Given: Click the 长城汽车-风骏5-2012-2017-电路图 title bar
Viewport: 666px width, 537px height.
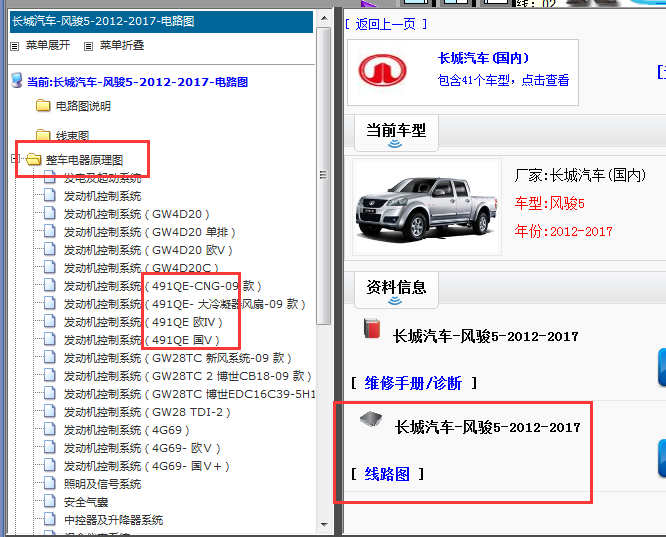Looking at the screenshot, I should click(x=161, y=22).
